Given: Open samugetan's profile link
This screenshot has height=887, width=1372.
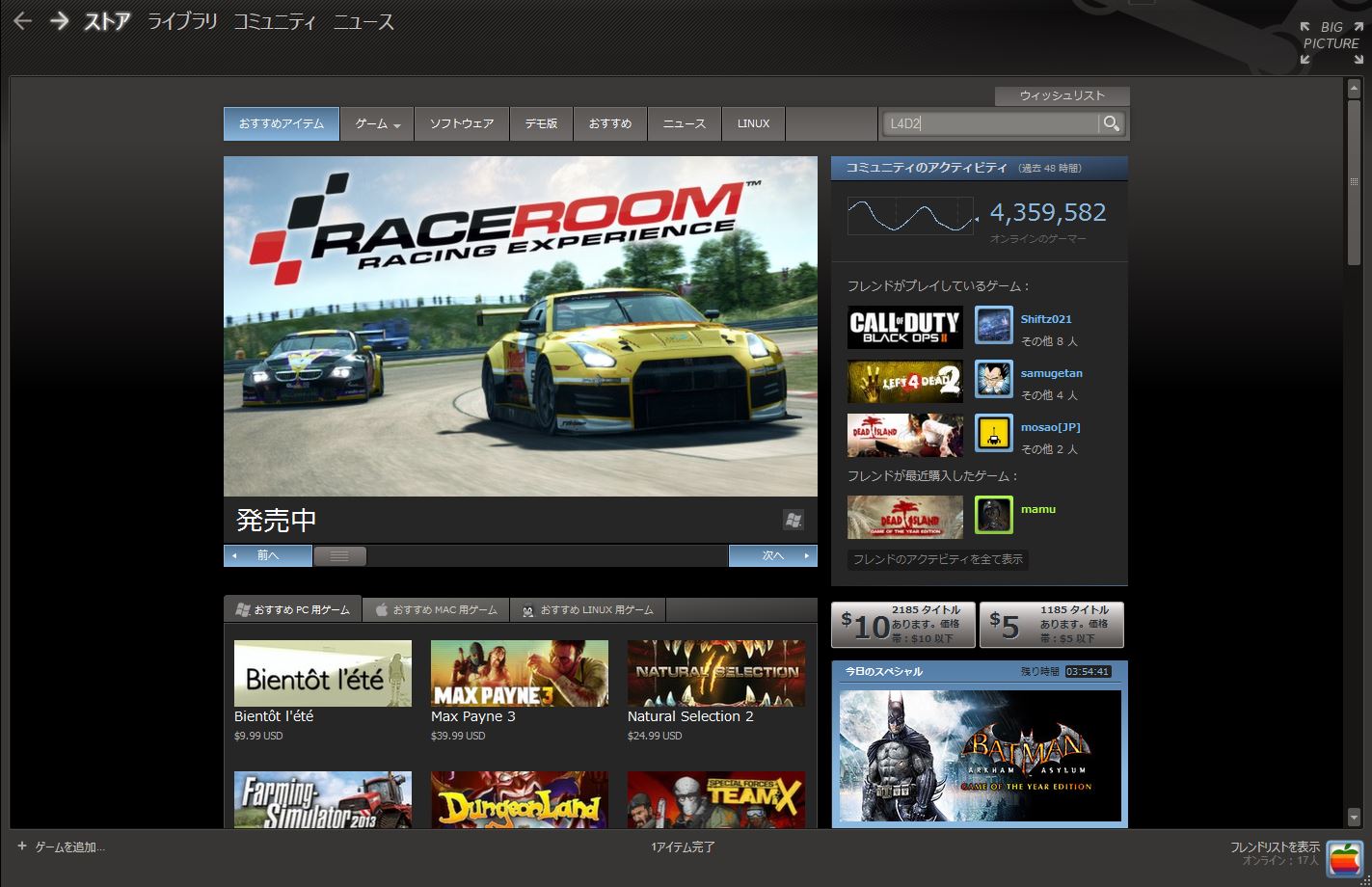Looking at the screenshot, I should pos(1052,373).
